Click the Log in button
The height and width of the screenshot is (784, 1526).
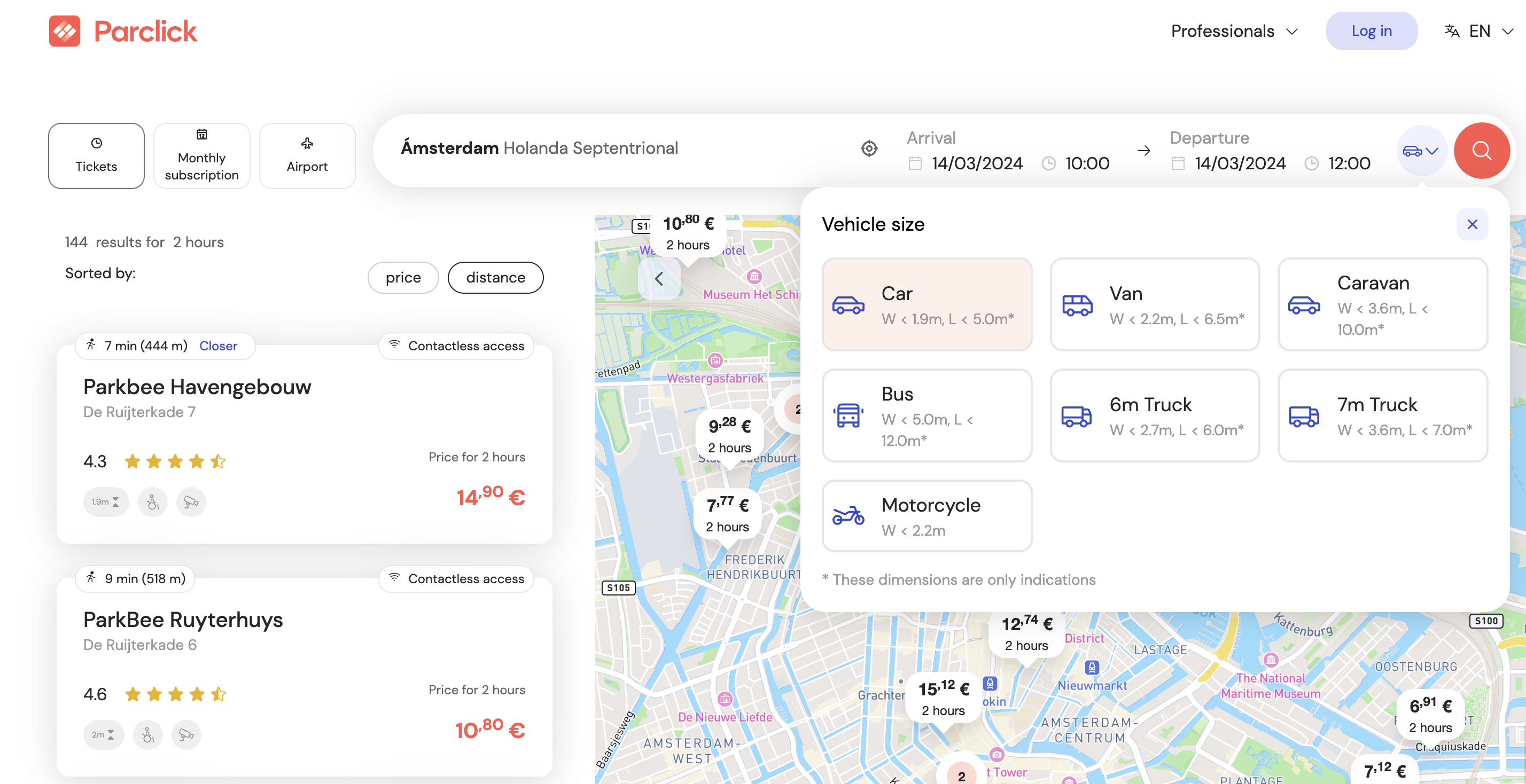click(x=1371, y=31)
